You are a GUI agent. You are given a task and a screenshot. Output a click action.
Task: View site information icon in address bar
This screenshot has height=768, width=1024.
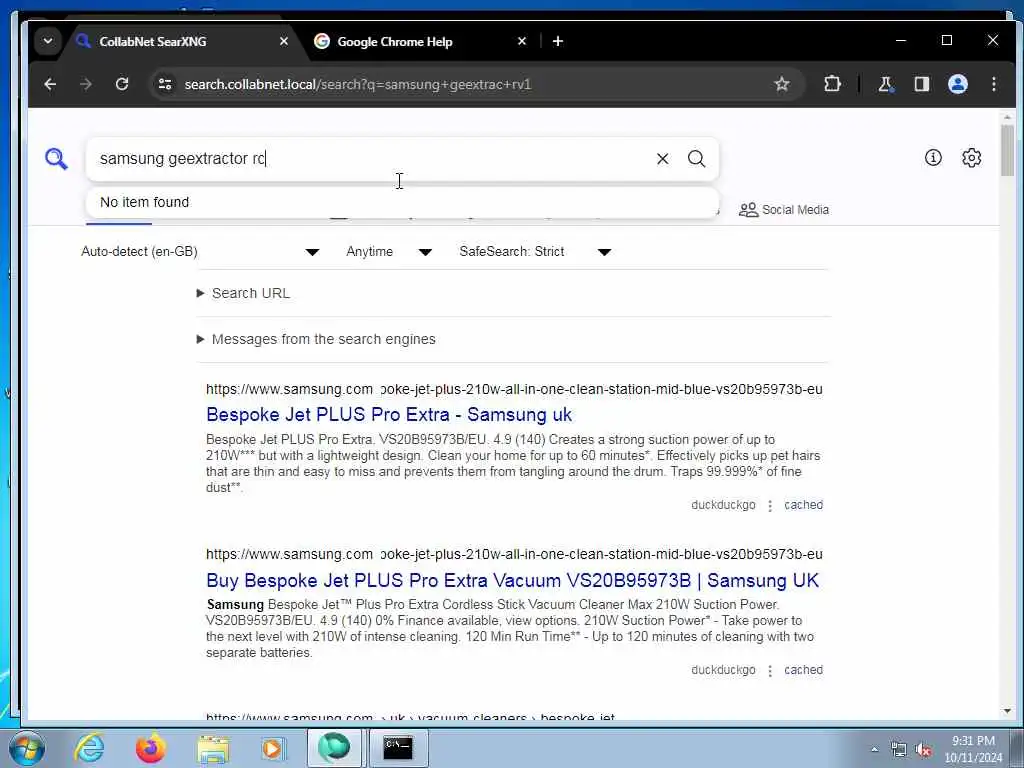[165, 84]
